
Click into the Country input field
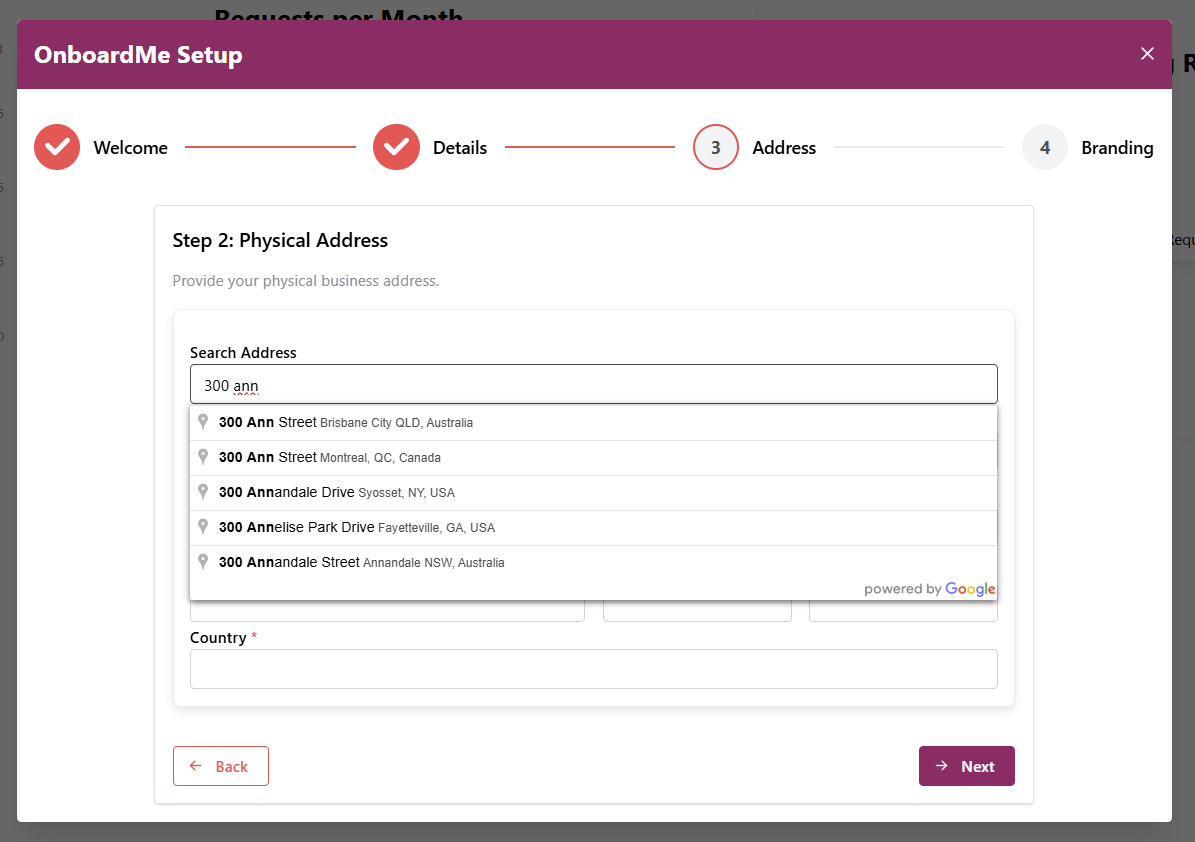point(593,669)
